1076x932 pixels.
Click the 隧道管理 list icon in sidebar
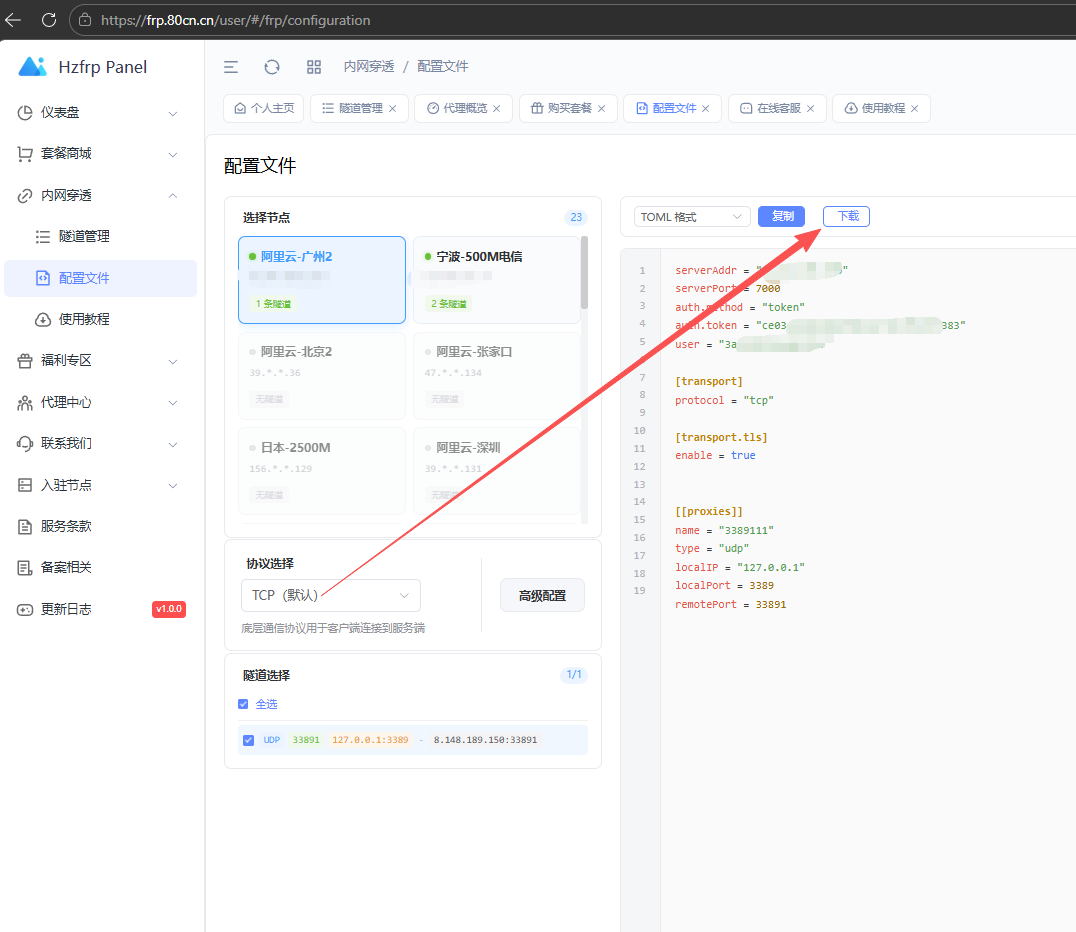point(43,237)
